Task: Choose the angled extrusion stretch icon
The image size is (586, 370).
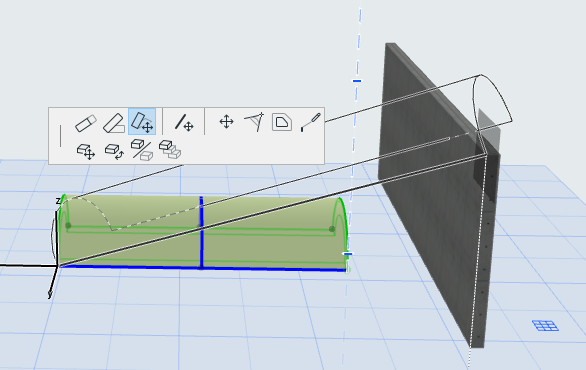Action: [114, 123]
